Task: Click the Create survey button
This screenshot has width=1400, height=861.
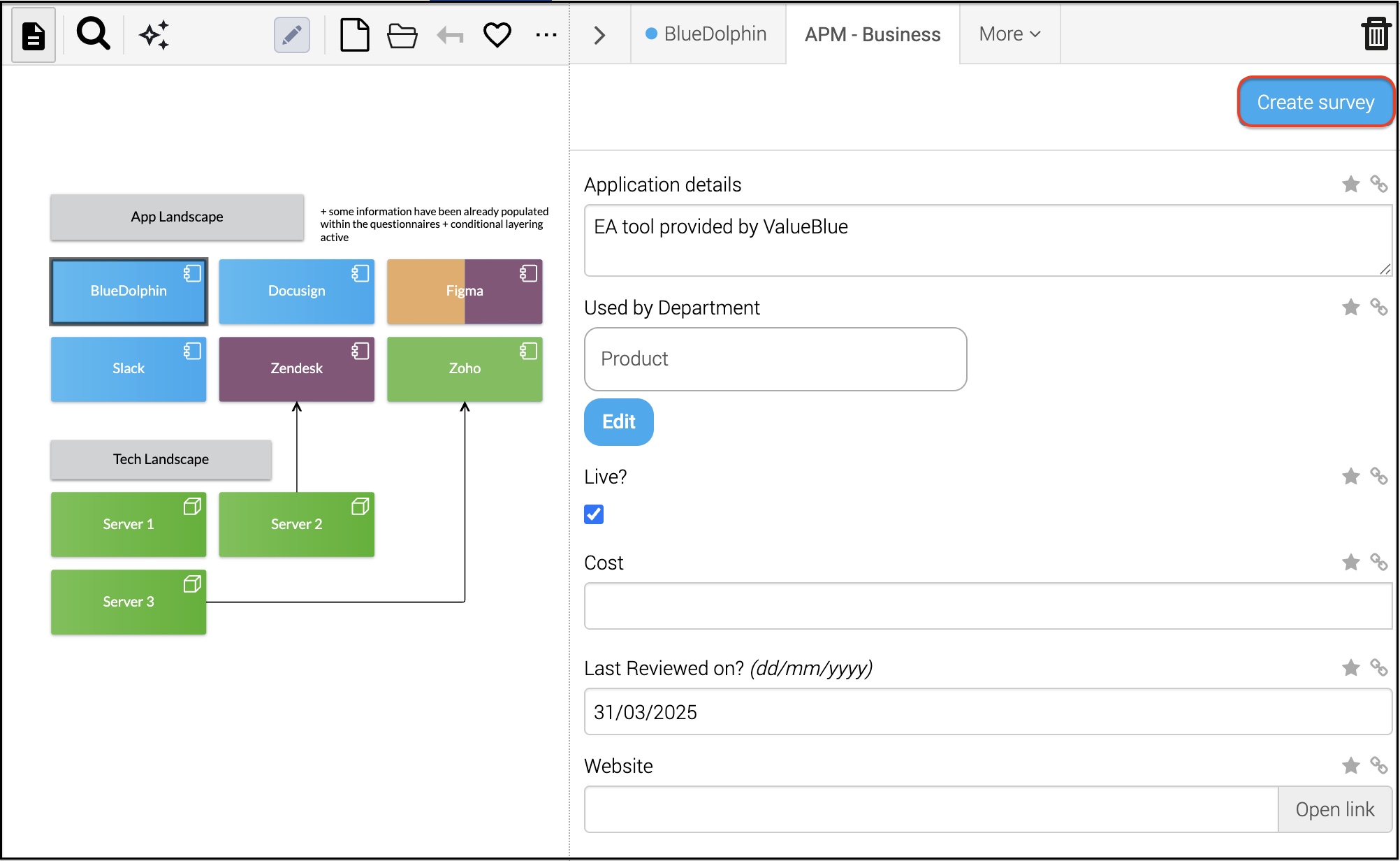Action: (x=1315, y=102)
